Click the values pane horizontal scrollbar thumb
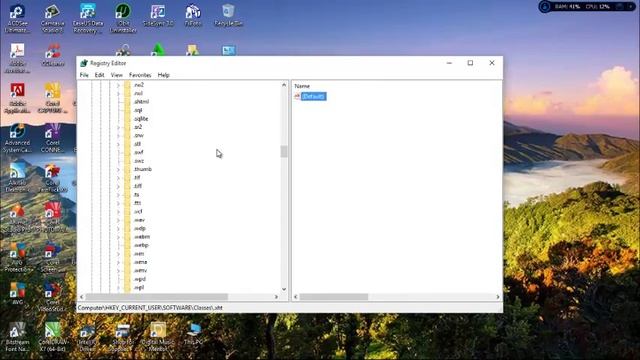 click(333, 297)
